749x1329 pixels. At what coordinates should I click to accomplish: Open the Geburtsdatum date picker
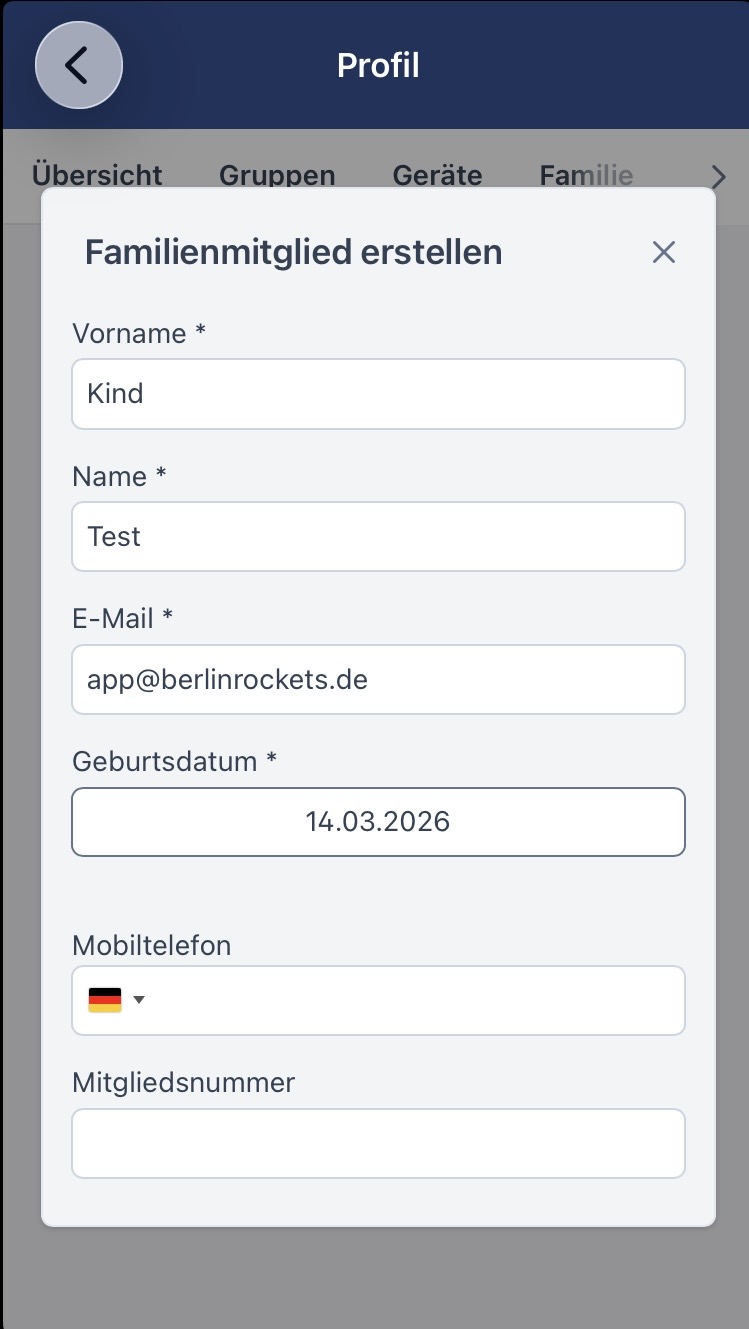tap(378, 822)
